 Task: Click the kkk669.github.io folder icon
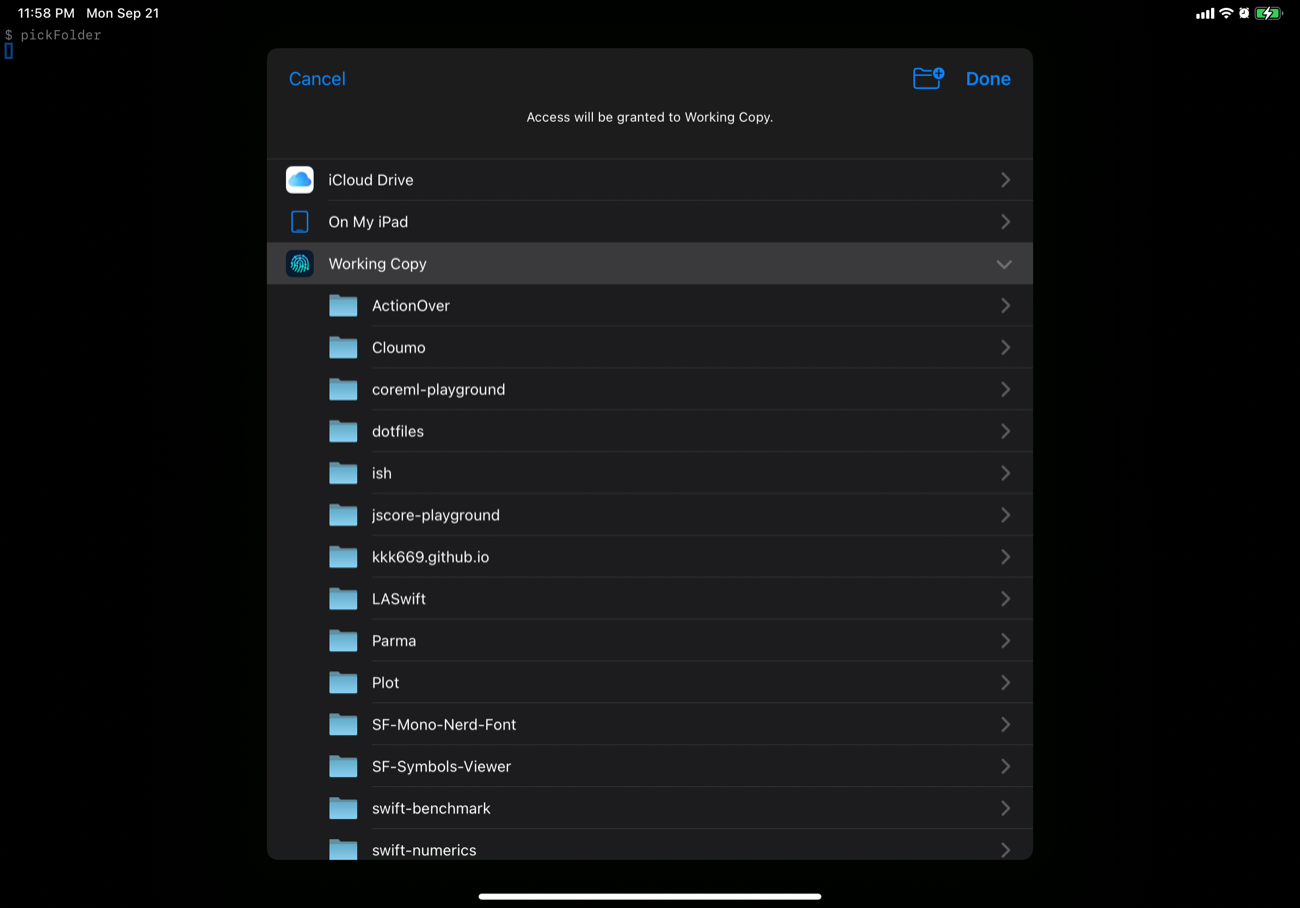click(343, 558)
